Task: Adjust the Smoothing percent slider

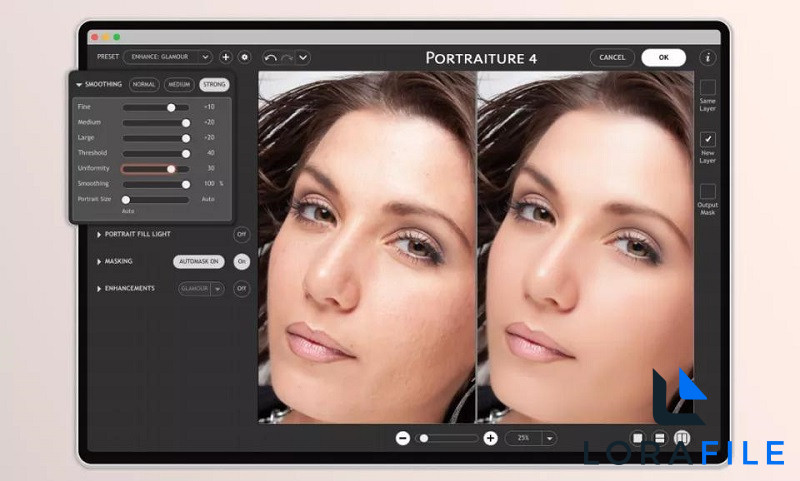Action: 156,184
